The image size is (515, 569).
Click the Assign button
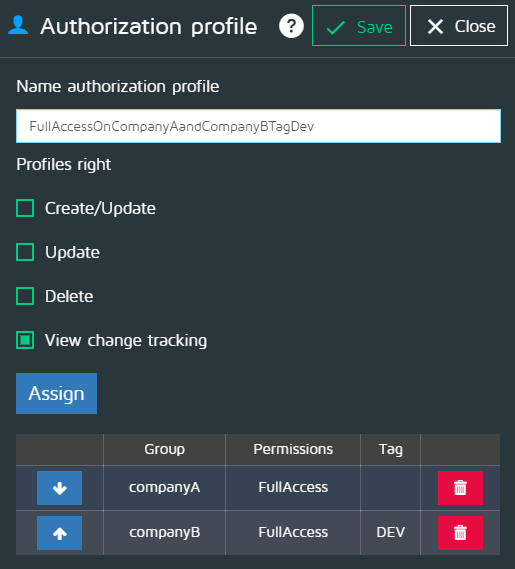(56, 393)
